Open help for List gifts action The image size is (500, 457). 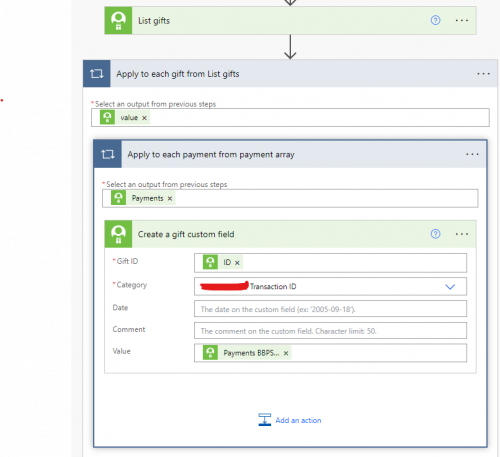coord(435,20)
